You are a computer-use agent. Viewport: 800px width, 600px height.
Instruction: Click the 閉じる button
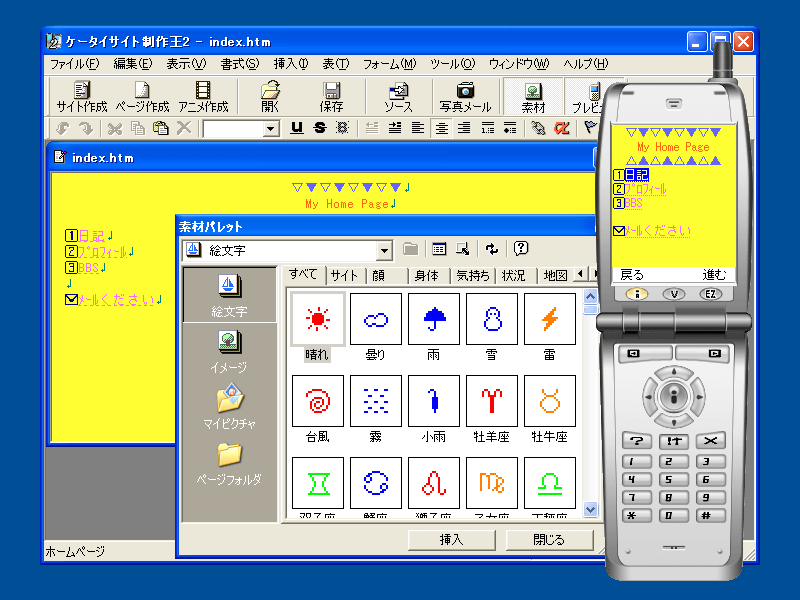tap(549, 540)
